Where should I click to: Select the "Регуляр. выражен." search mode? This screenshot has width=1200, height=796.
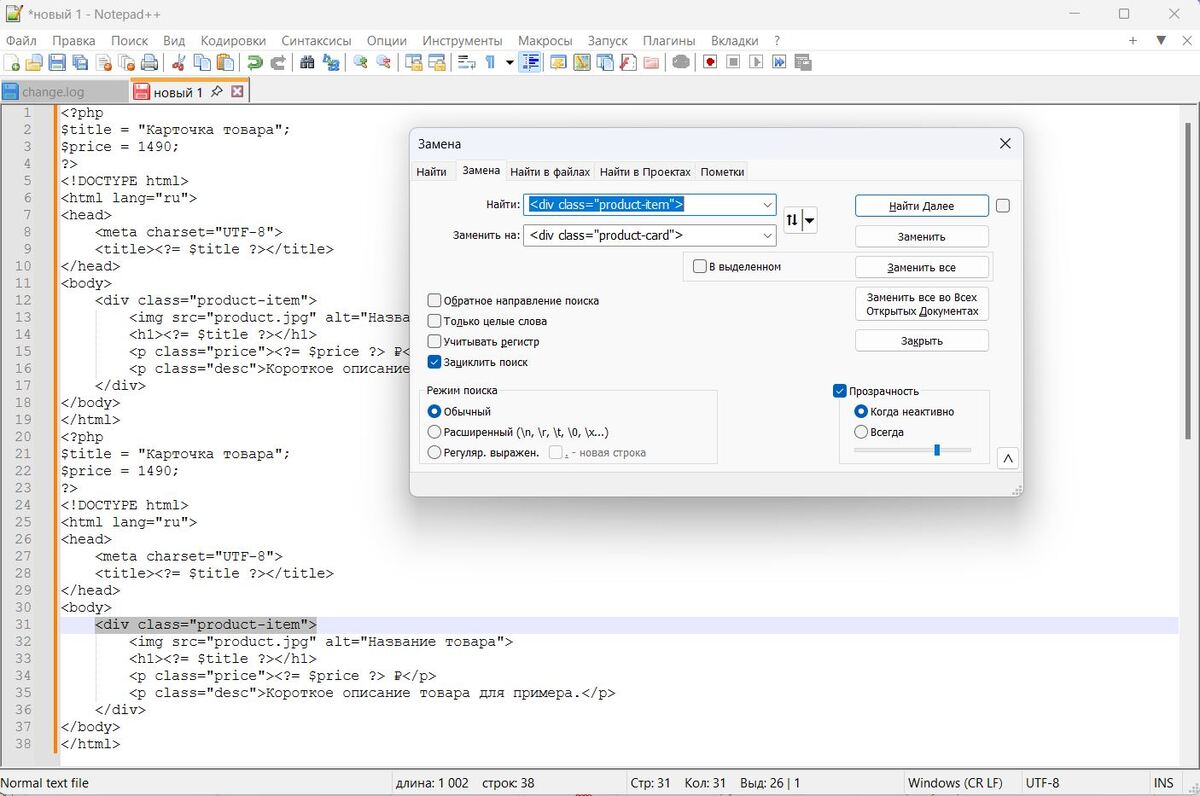[x=434, y=452]
